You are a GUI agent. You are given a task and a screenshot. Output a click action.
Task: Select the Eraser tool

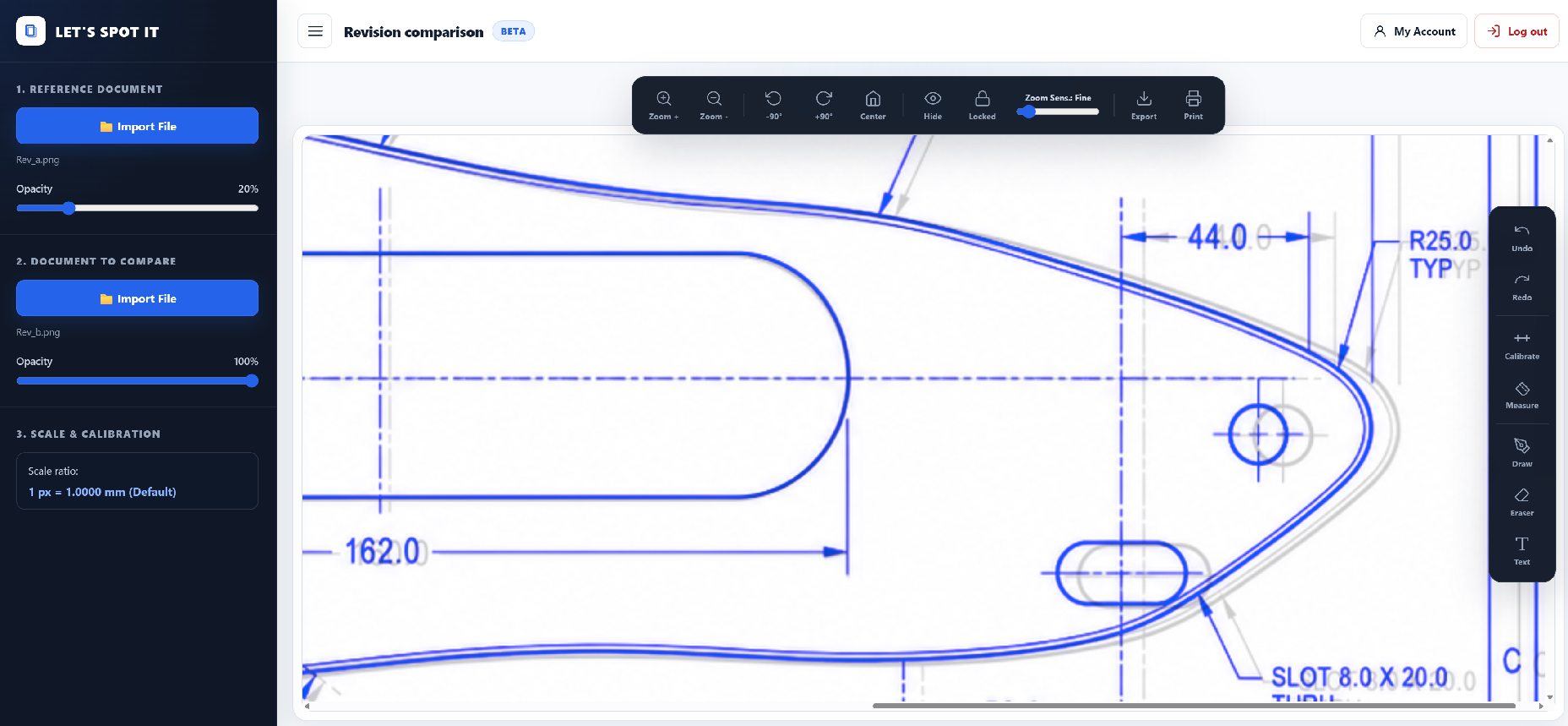1522,501
